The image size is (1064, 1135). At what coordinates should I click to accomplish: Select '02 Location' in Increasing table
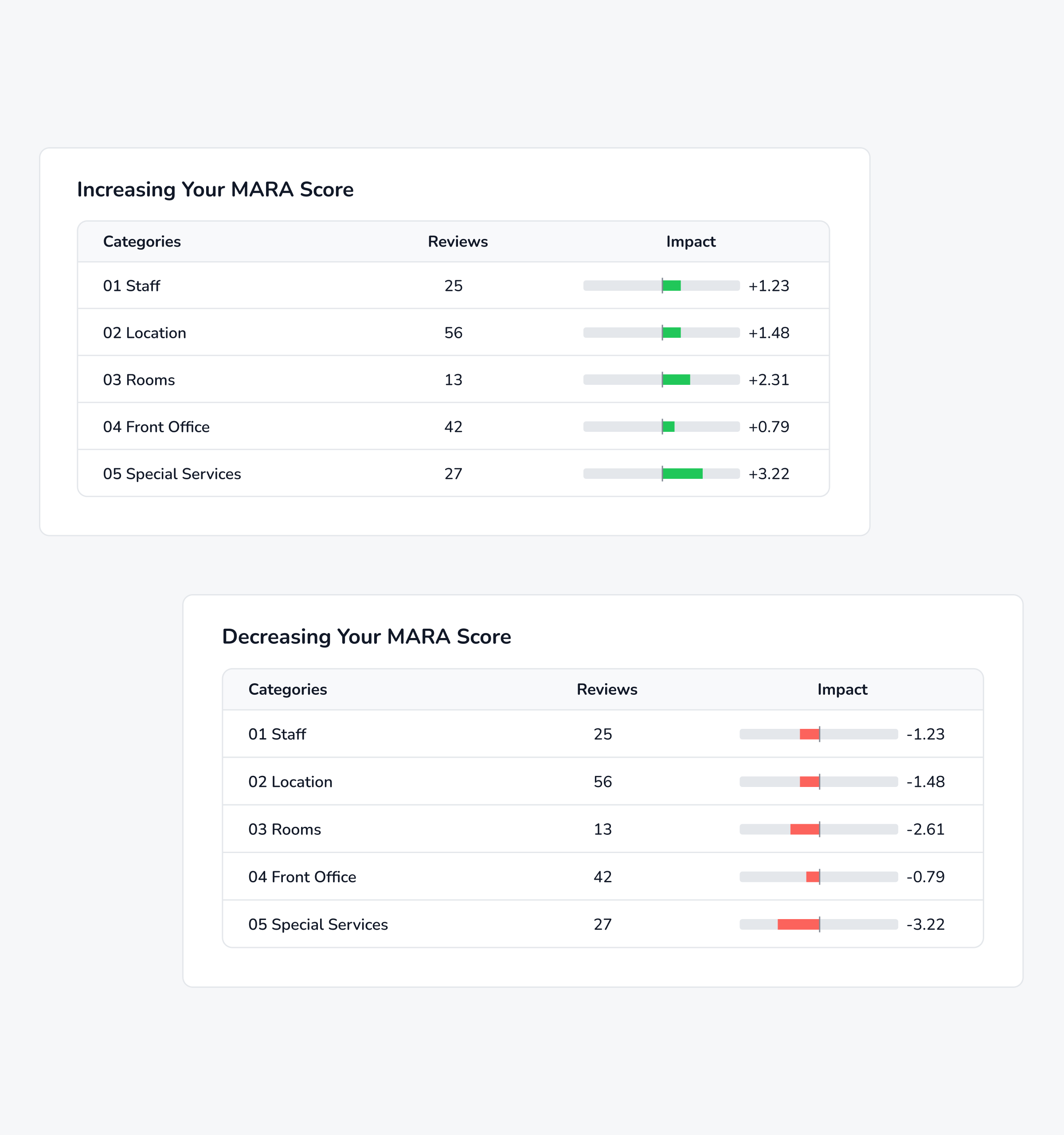click(x=145, y=333)
